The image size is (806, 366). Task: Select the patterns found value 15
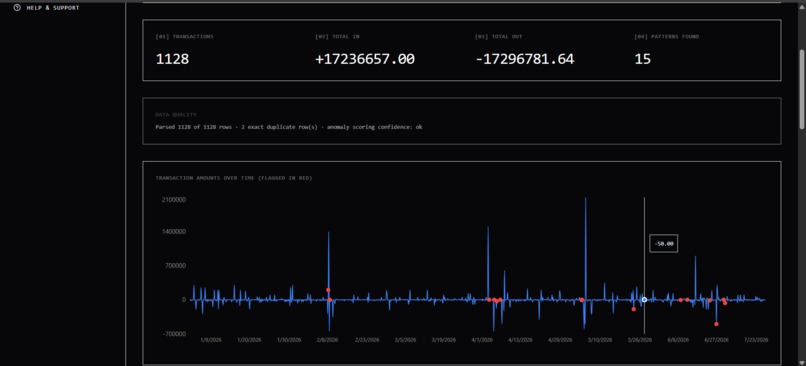643,59
